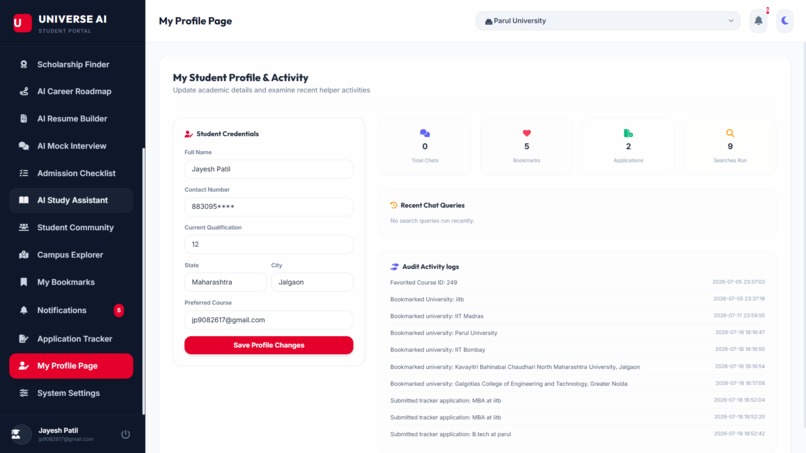
Task: Click the My Bookmarks bookmark icon
Action: pos(24,282)
